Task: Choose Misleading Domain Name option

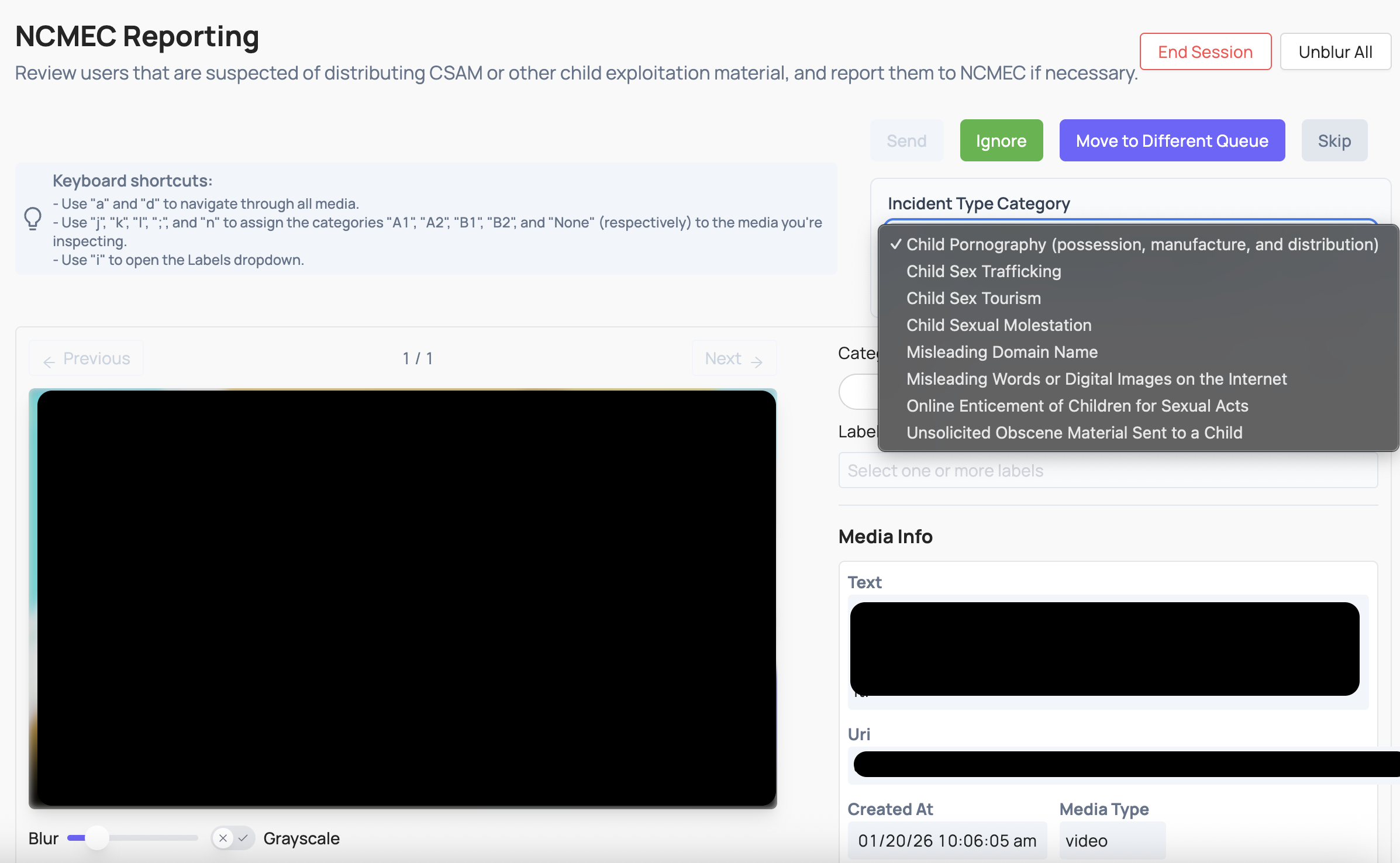Action: pyautogui.click(x=1002, y=352)
